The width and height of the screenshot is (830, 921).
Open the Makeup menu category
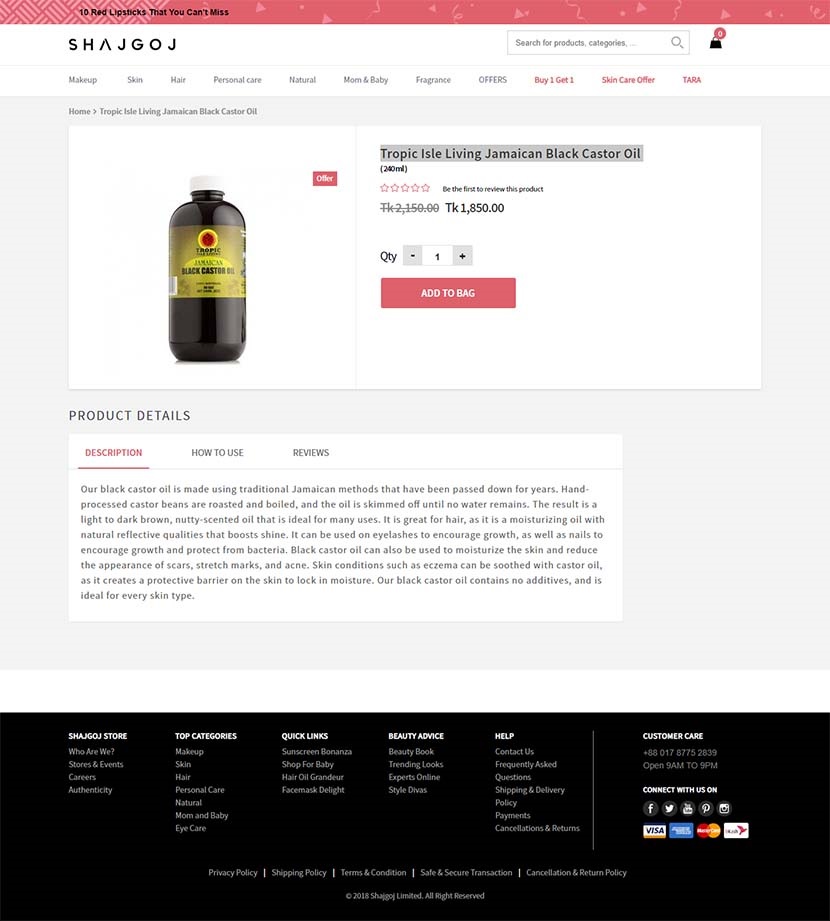[x=83, y=80]
